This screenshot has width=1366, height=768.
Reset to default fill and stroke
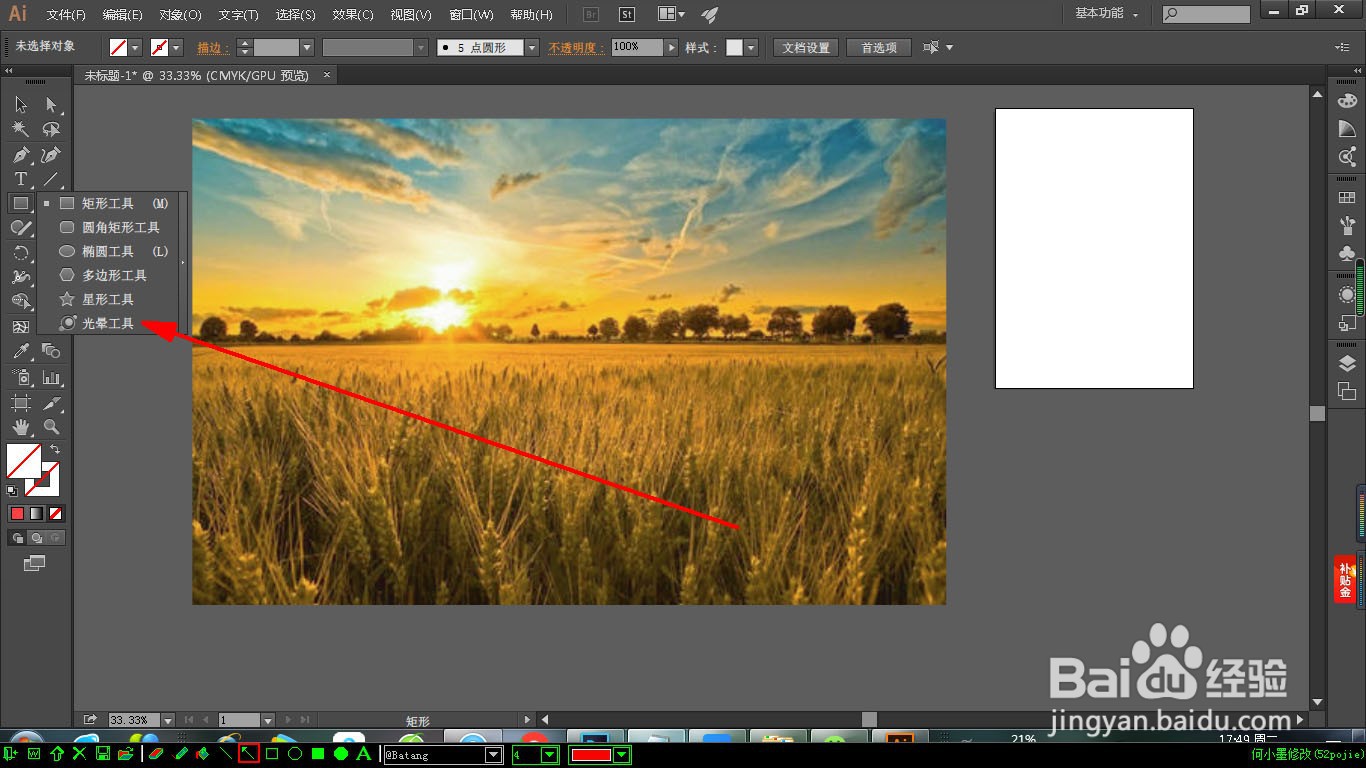click(x=12, y=491)
